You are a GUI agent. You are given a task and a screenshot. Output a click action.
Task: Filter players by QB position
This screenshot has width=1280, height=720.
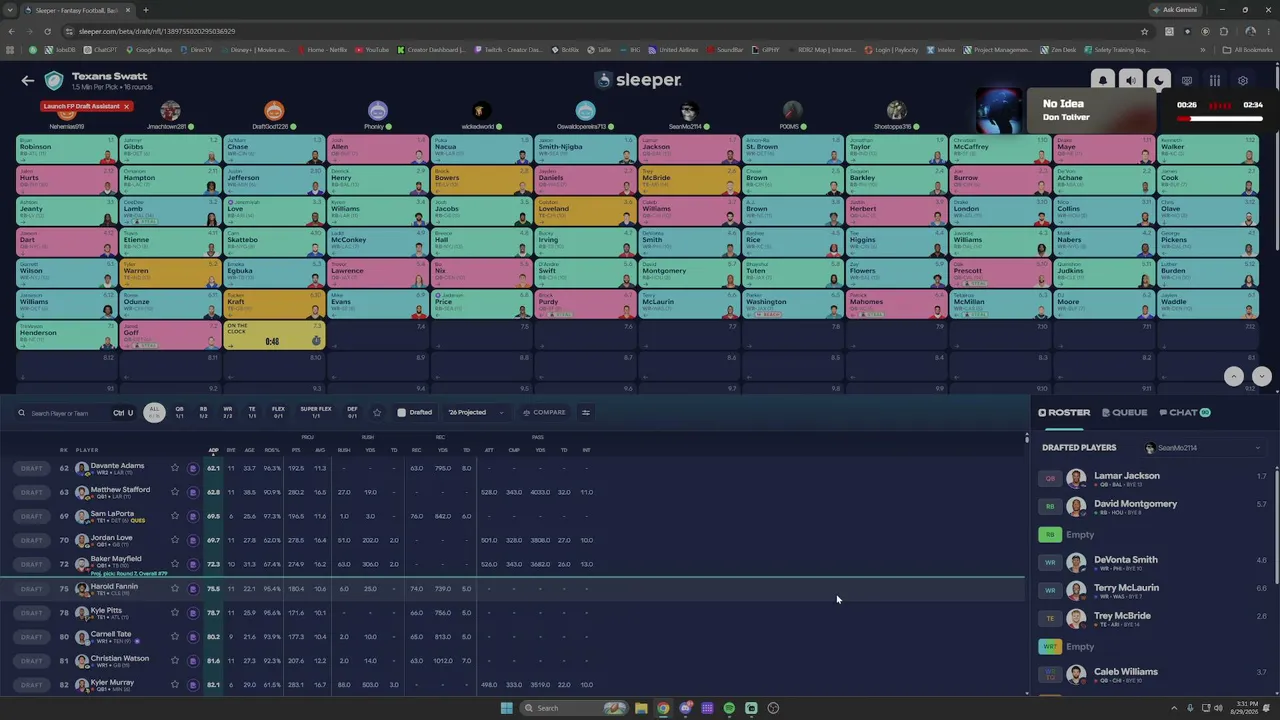click(x=180, y=412)
